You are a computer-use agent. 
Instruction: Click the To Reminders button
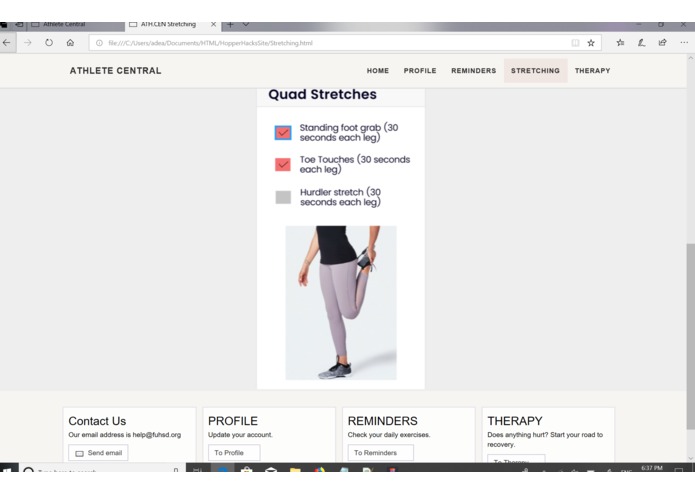click(381, 453)
